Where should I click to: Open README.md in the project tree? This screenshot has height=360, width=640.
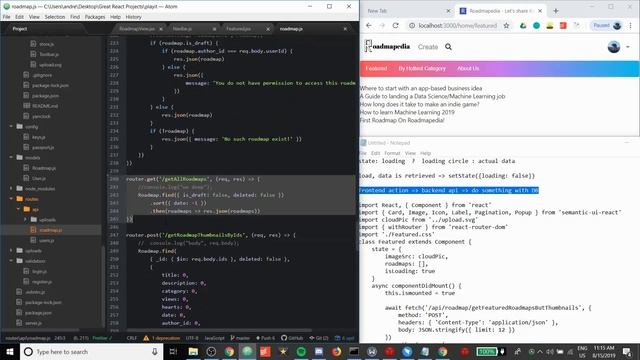45,106
